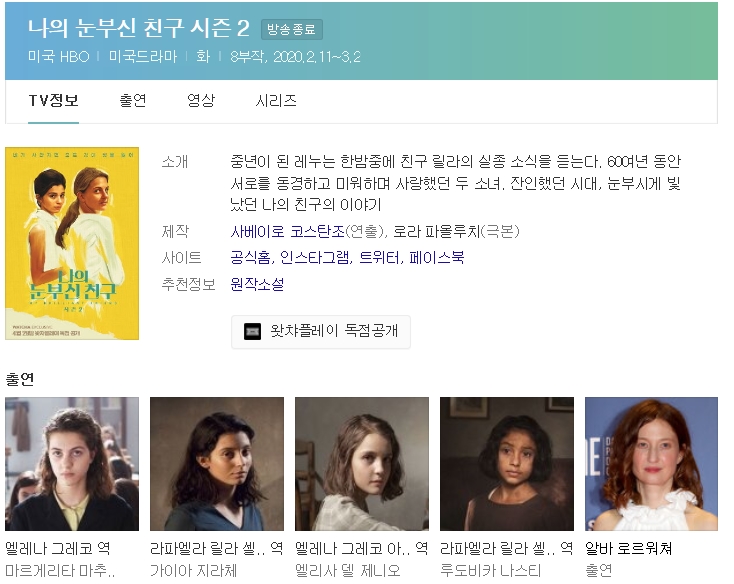Click 가이아 지라체 cast photo
Image resolution: width=734 pixels, height=584 pixels.
pos(217,464)
